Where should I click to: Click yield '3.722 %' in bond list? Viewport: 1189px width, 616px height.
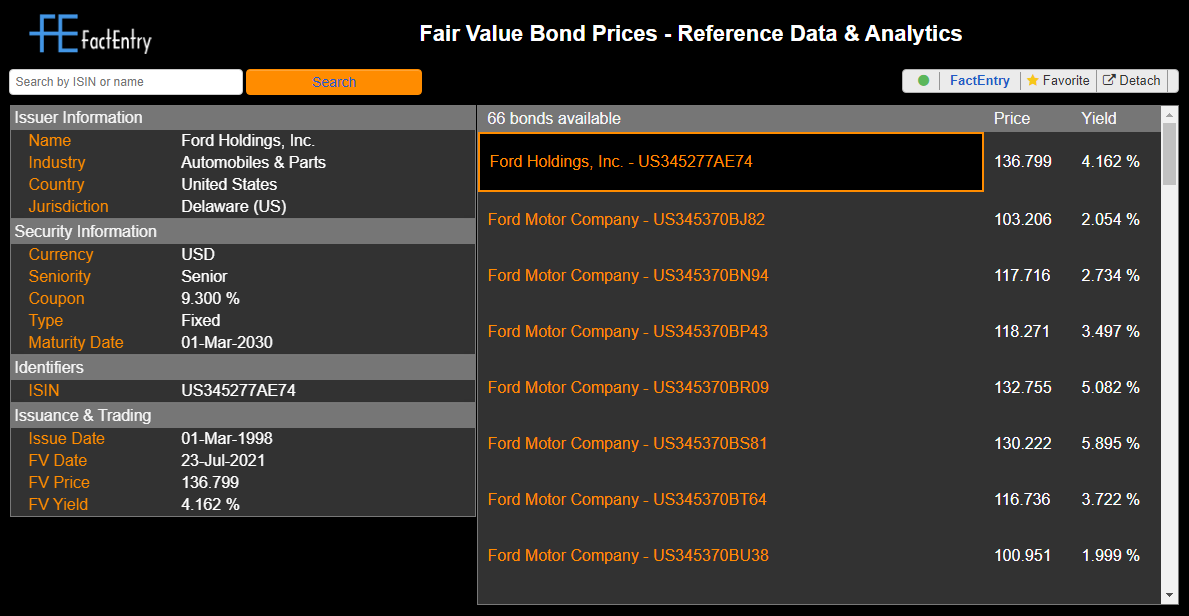click(x=1111, y=499)
